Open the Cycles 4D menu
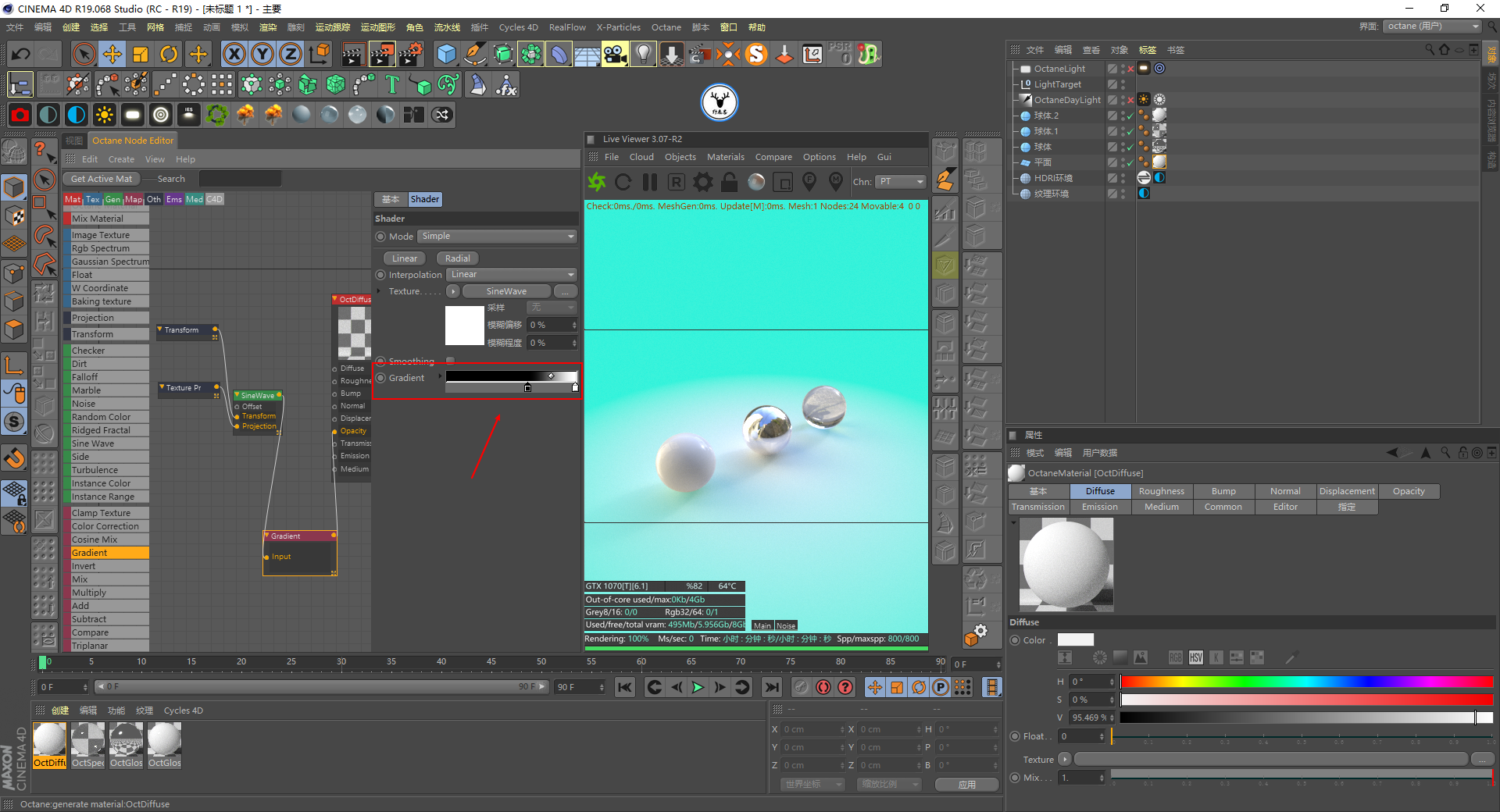The image size is (1500, 812). point(519,27)
